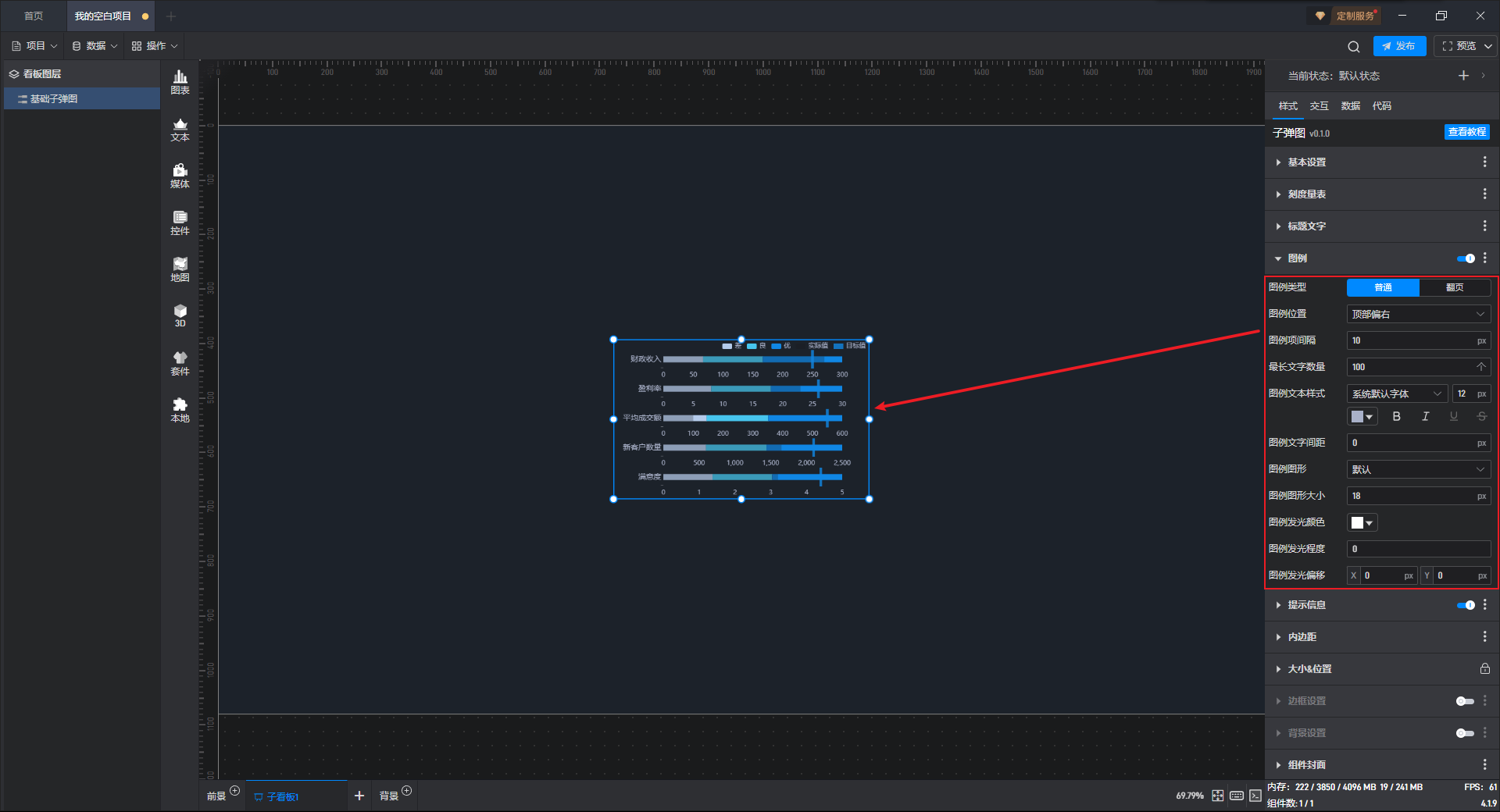Switch to the 代码 tab
Viewport: 1500px width, 812px height.
(x=1382, y=105)
